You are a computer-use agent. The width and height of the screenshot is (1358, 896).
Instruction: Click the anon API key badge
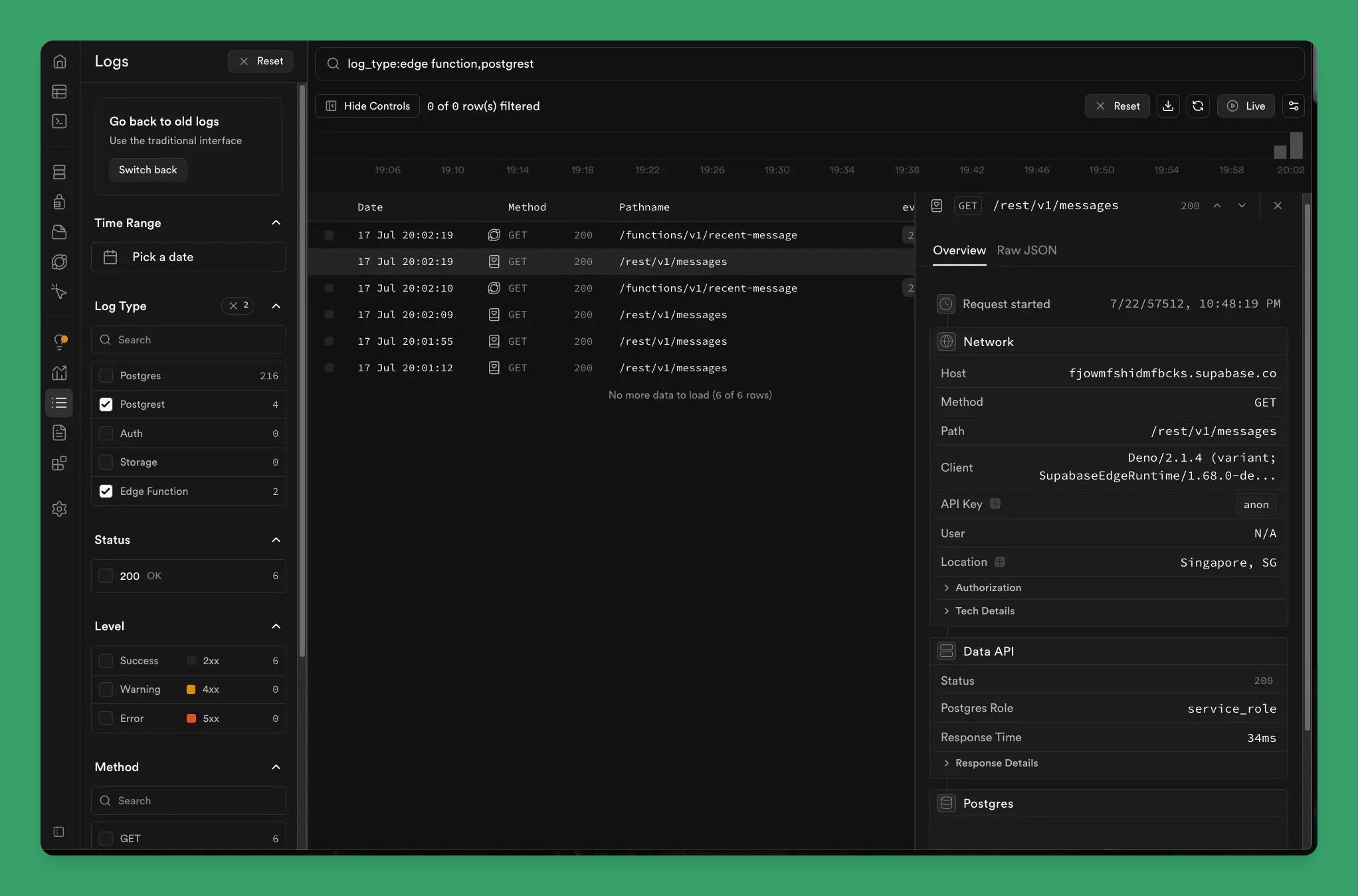[1256, 504]
